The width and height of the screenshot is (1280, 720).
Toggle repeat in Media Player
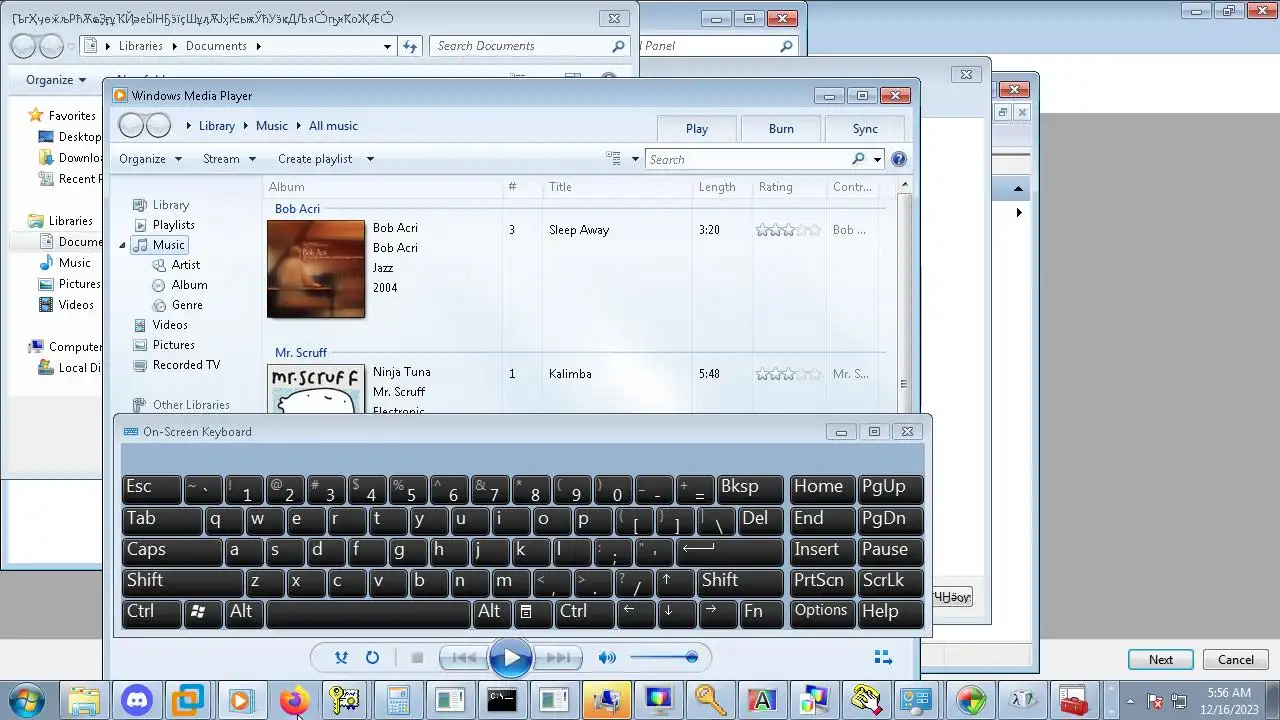[x=372, y=657]
